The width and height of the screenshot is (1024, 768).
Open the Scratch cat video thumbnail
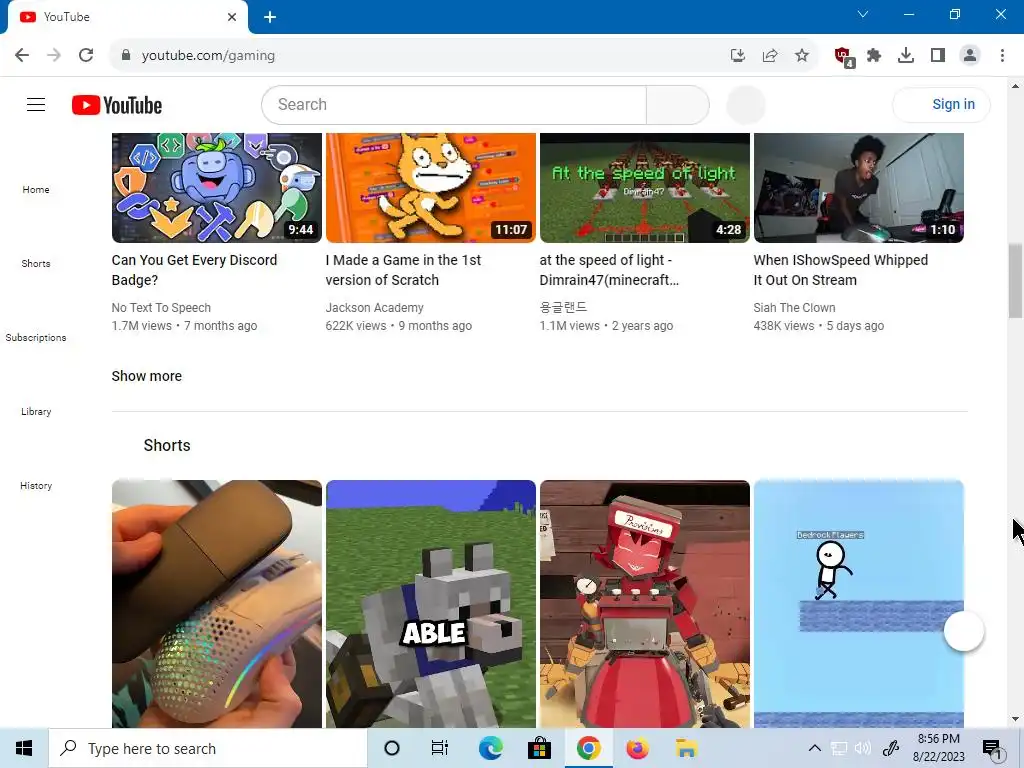pyautogui.click(x=431, y=187)
